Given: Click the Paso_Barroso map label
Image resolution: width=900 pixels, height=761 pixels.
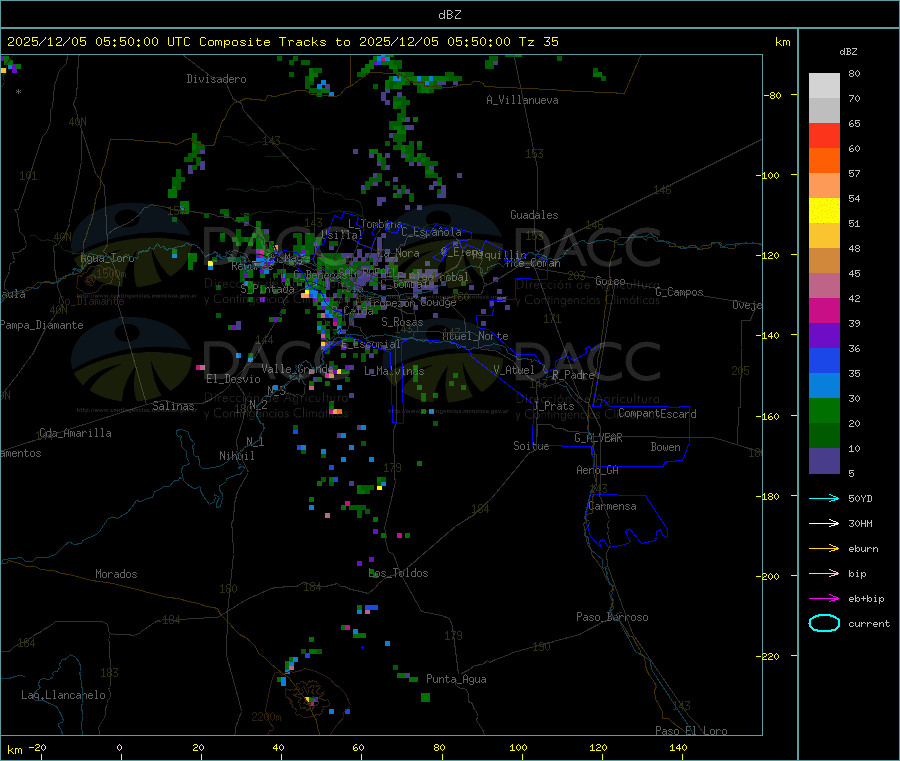Looking at the screenshot, I should [x=612, y=617].
